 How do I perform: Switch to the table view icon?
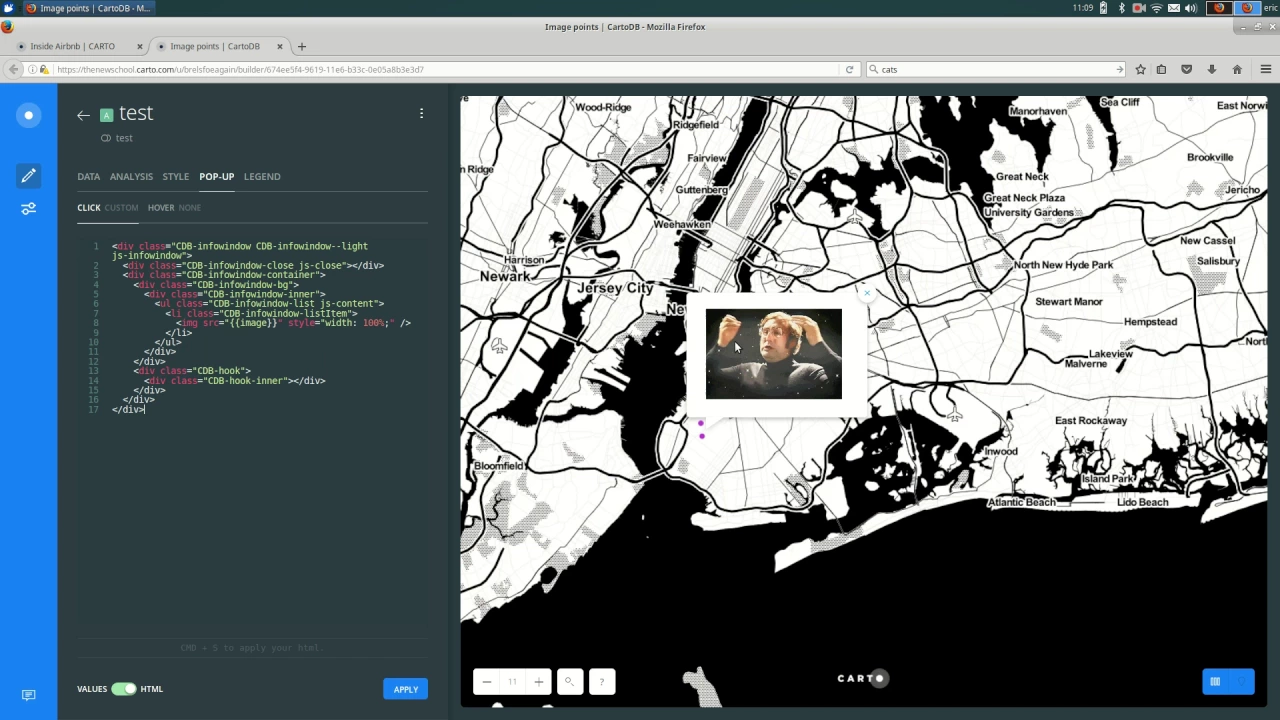[1215, 682]
